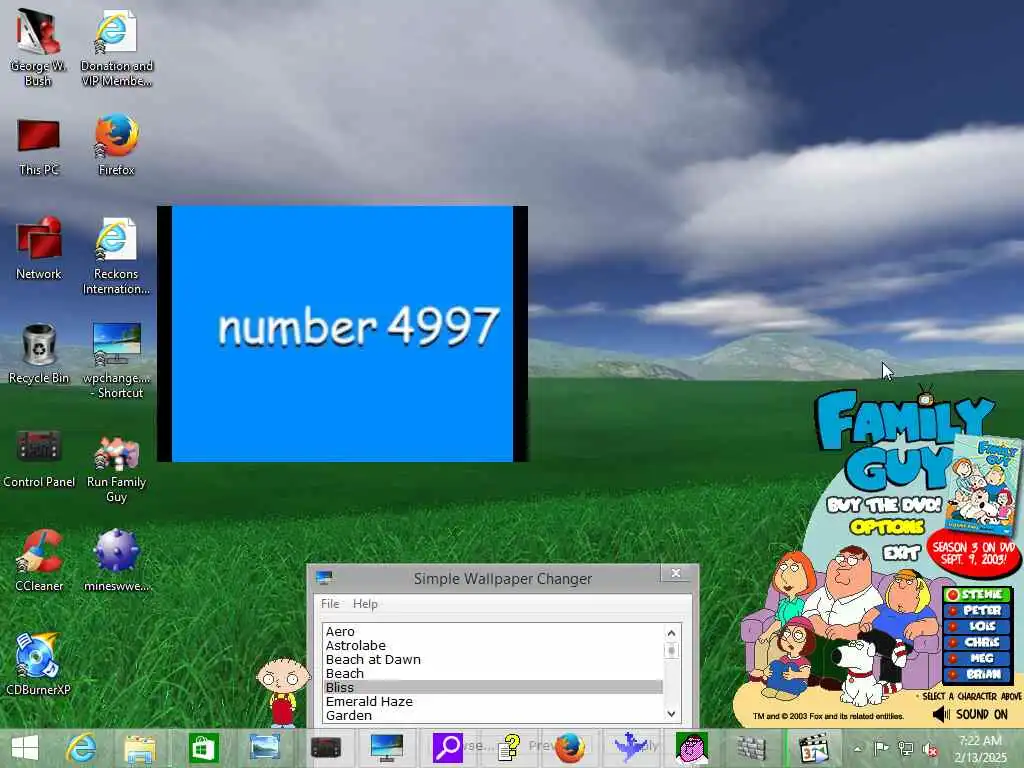Open the blue bird taskbar icon
This screenshot has height=768, width=1024.
[x=630, y=748]
